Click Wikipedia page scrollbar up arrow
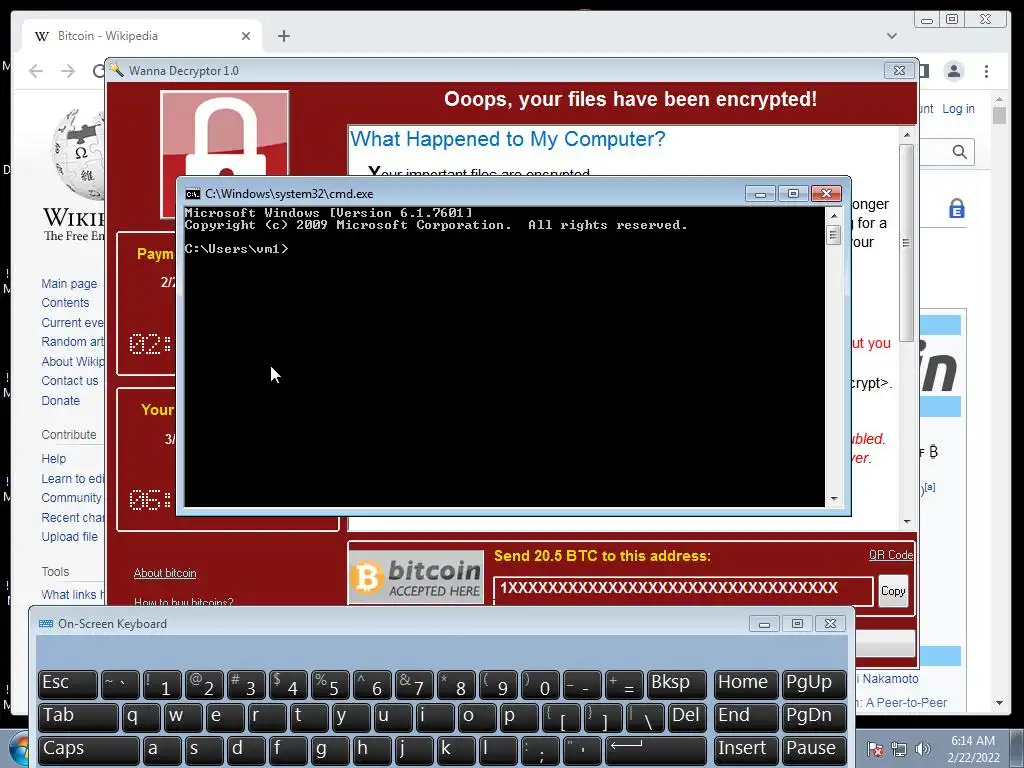This screenshot has height=768, width=1024. click(x=999, y=99)
